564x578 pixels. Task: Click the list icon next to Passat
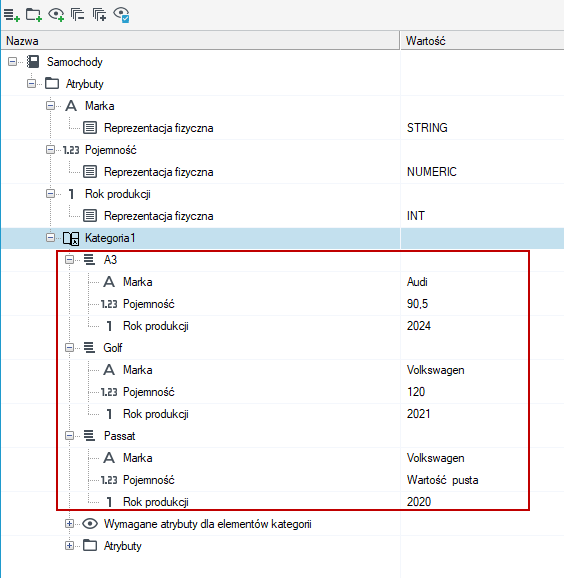90,436
